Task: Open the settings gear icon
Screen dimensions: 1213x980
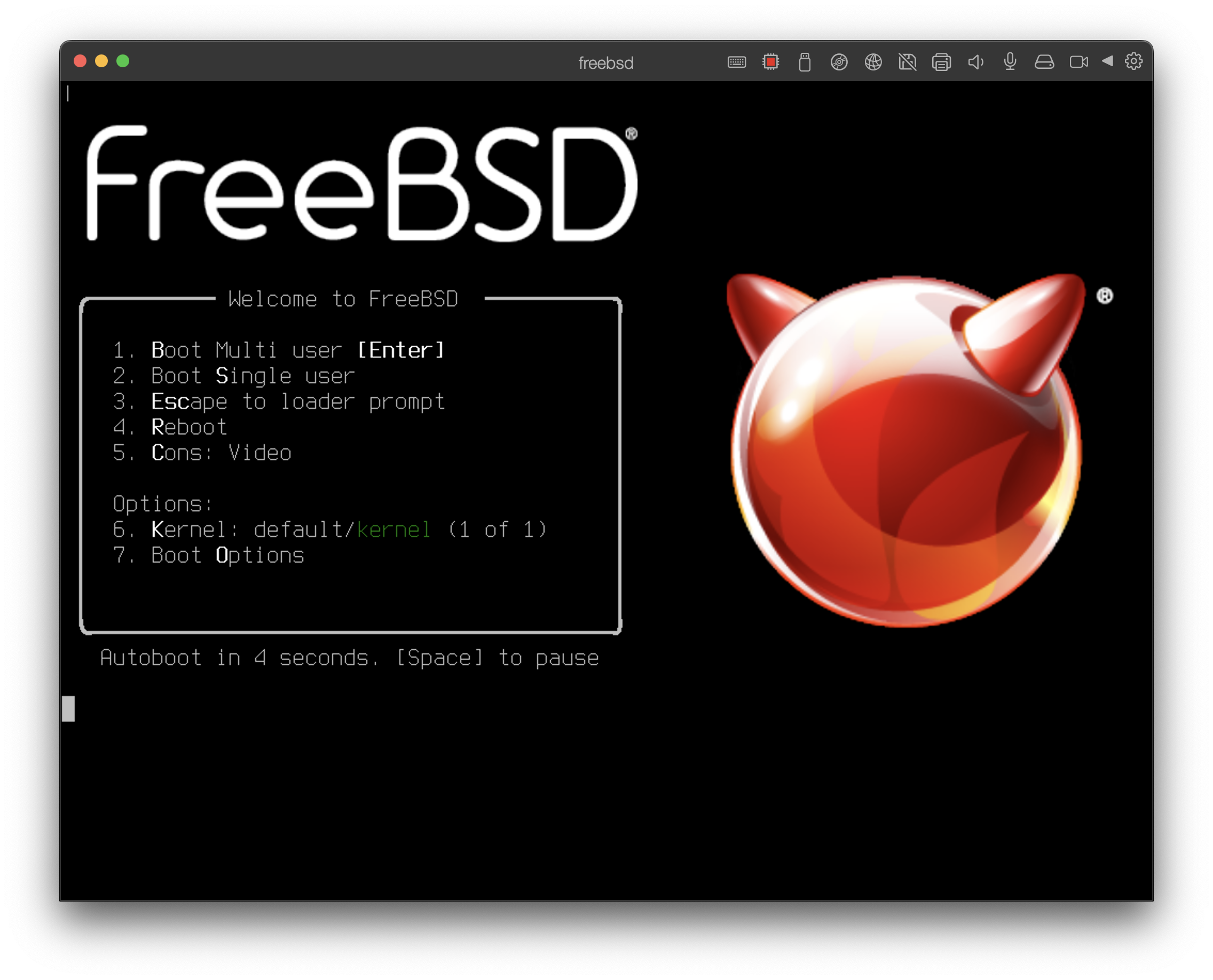Action: pyautogui.click(x=1134, y=61)
